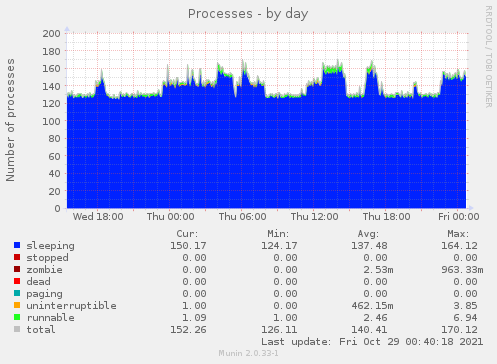497x364 pixels.
Task: Click the 'Max:' column header
Action: (x=458, y=234)
